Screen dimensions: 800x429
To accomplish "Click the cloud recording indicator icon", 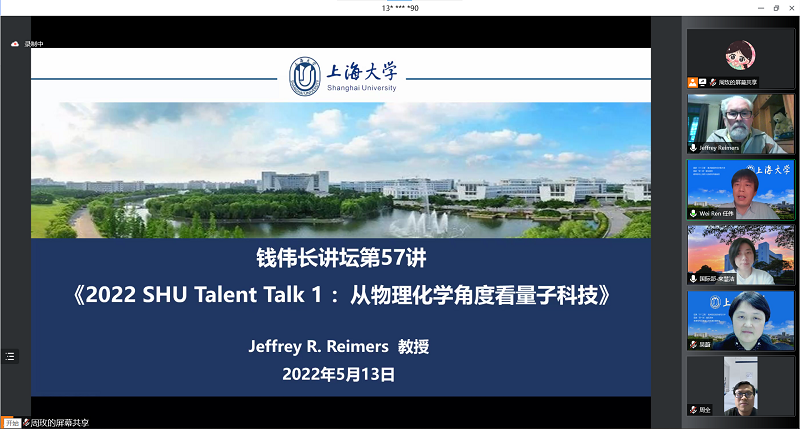I will [x=15, y=44].
